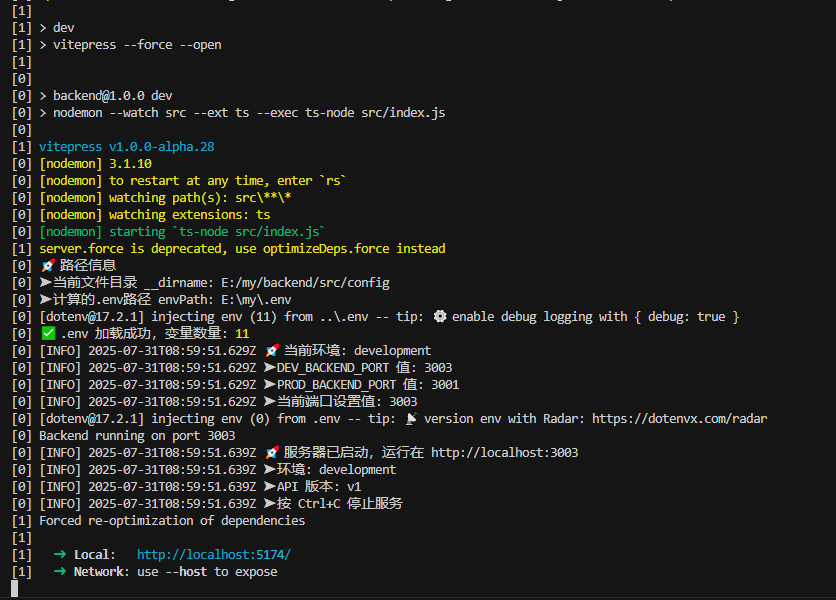Click the rocket emoji before 当前环境
The height and width of the screenshot is (600, 836).
272,350
